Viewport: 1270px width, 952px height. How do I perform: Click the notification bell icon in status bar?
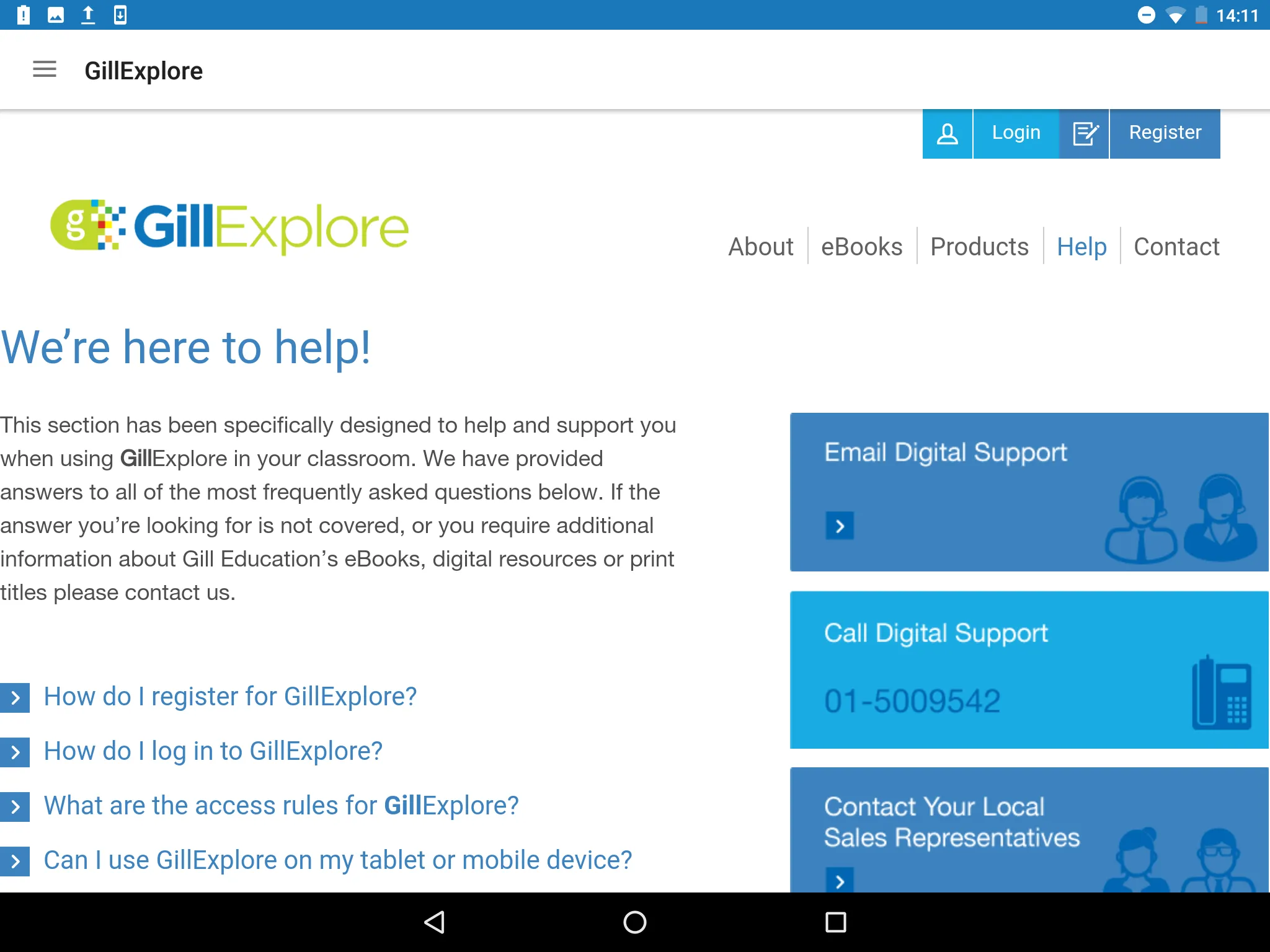(22, 13)
